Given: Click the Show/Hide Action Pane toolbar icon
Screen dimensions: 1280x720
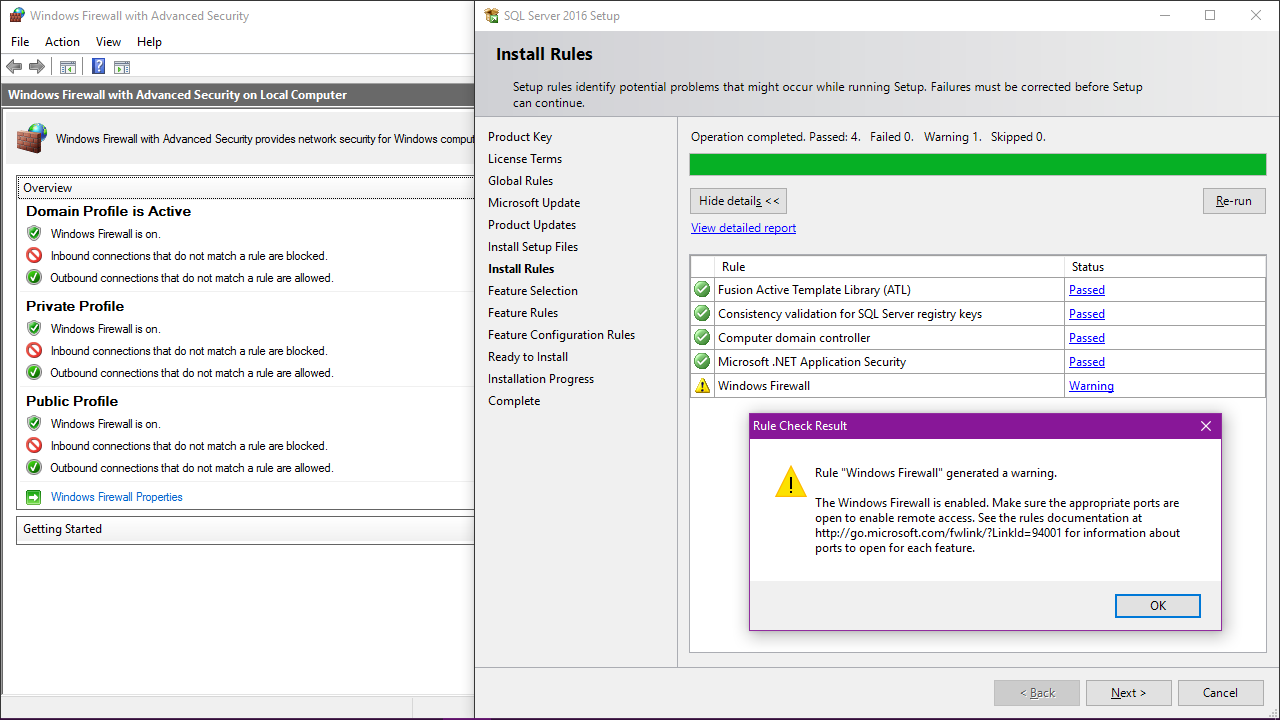Looking at the screenshot, I should 122,67.
